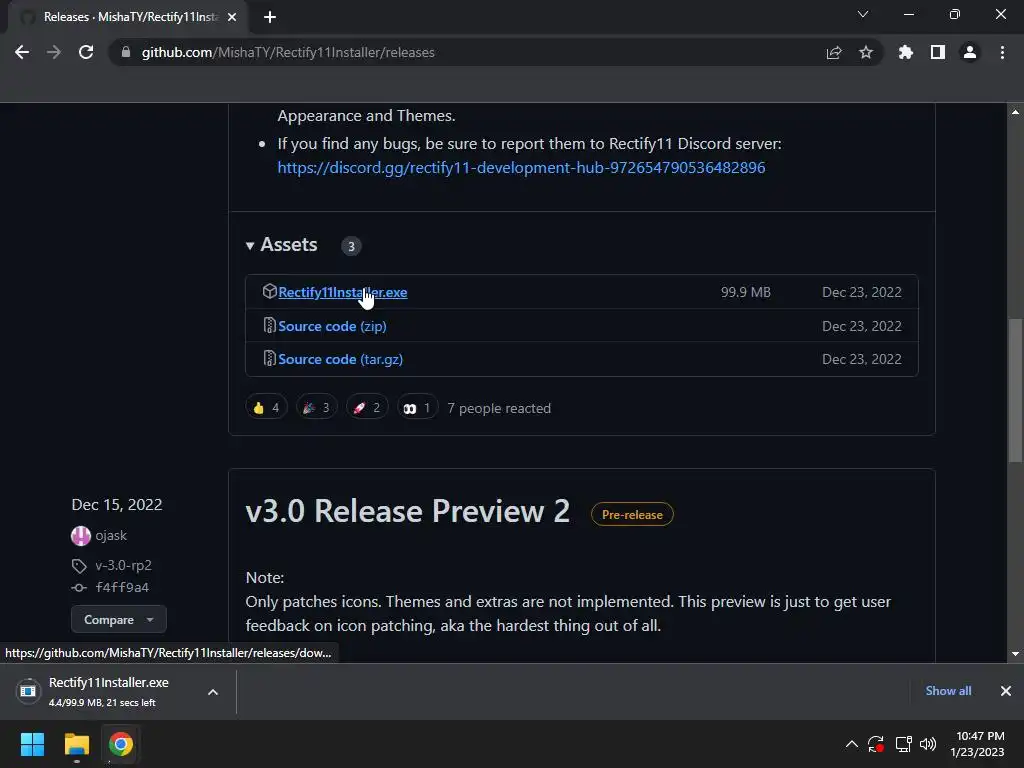Close the downloads bar
The image size is (1024, 768).
click(x=1006, y=690)
